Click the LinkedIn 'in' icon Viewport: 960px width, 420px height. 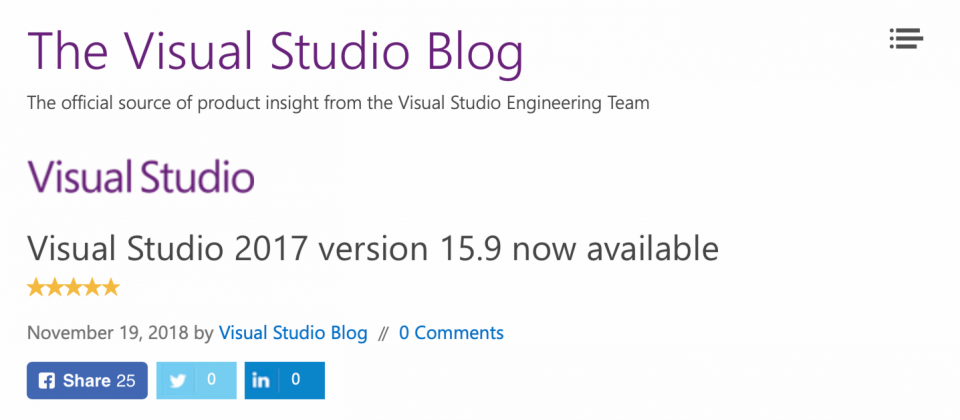click(x=262, y=381)
